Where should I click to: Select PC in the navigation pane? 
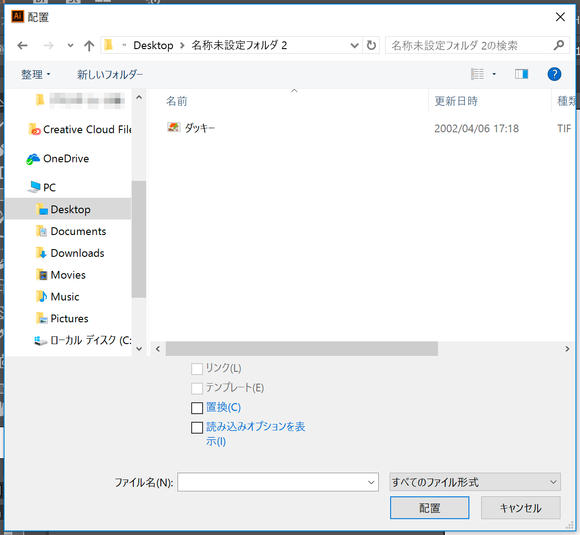coord(42,187)
